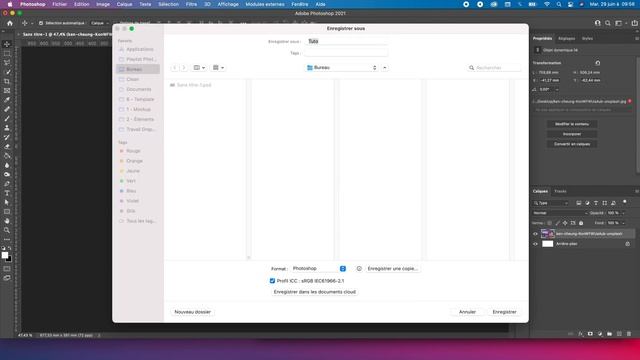This screenshot has width=640, height=360.
Task: Open the Calque menu
Action: (x=124, y=4)
